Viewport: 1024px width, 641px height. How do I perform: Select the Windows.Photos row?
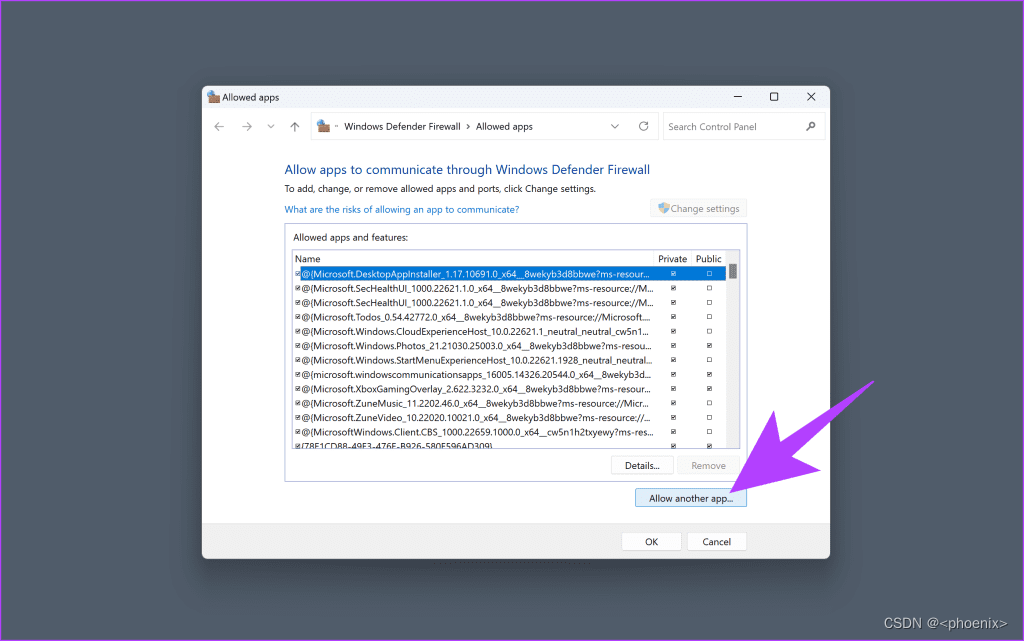(x=509, y=345)
